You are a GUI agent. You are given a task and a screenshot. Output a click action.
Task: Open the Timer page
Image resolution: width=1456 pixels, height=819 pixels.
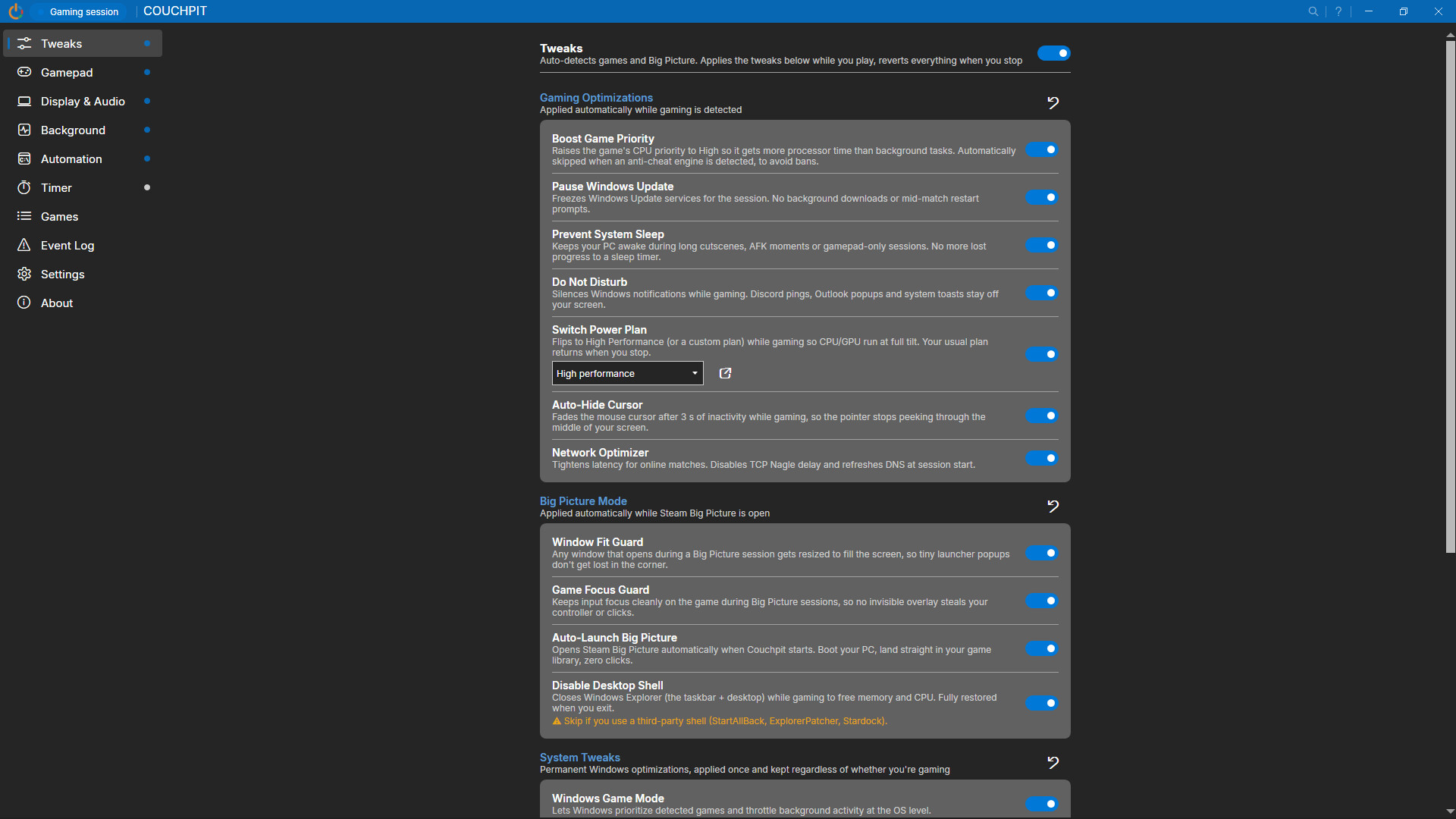(83, 187)
